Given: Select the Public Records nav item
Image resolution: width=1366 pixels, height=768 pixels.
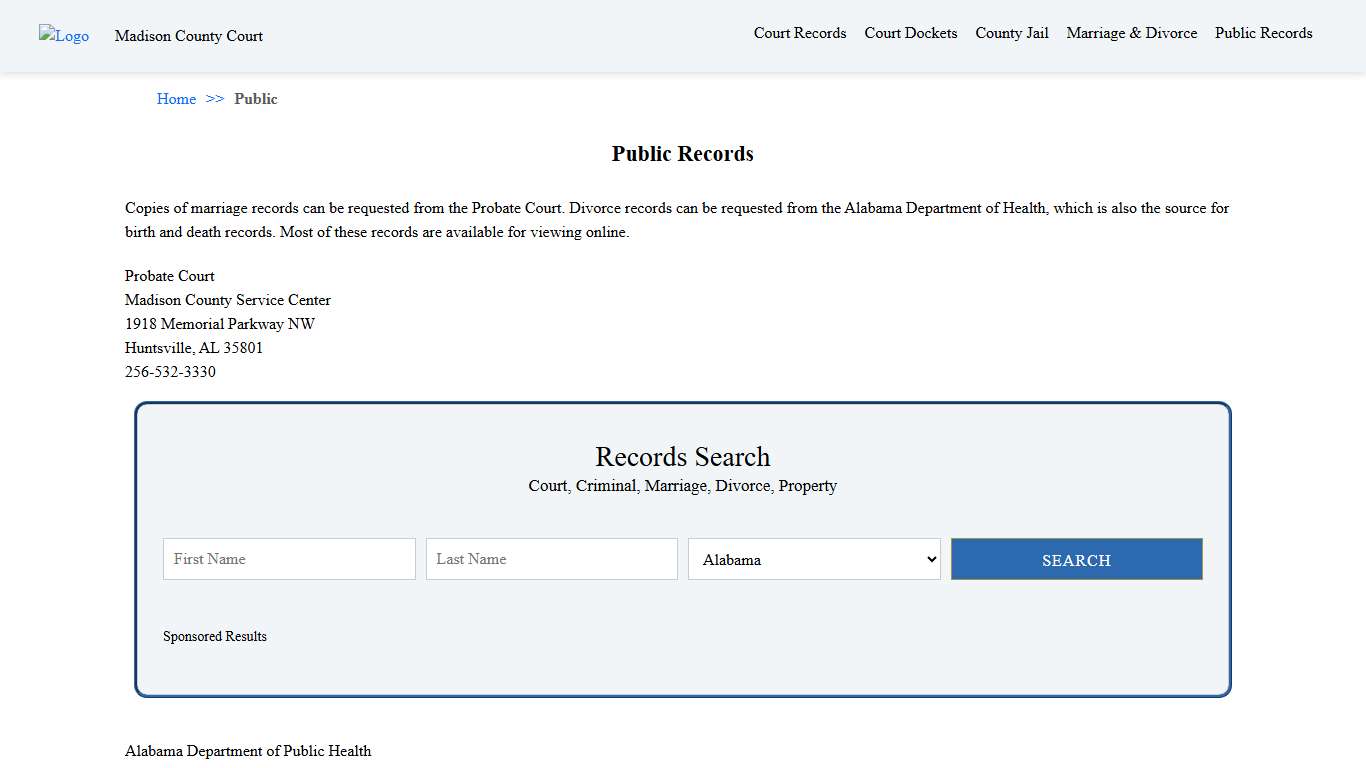Looking at the screenshot, I should coord(1263,33).
